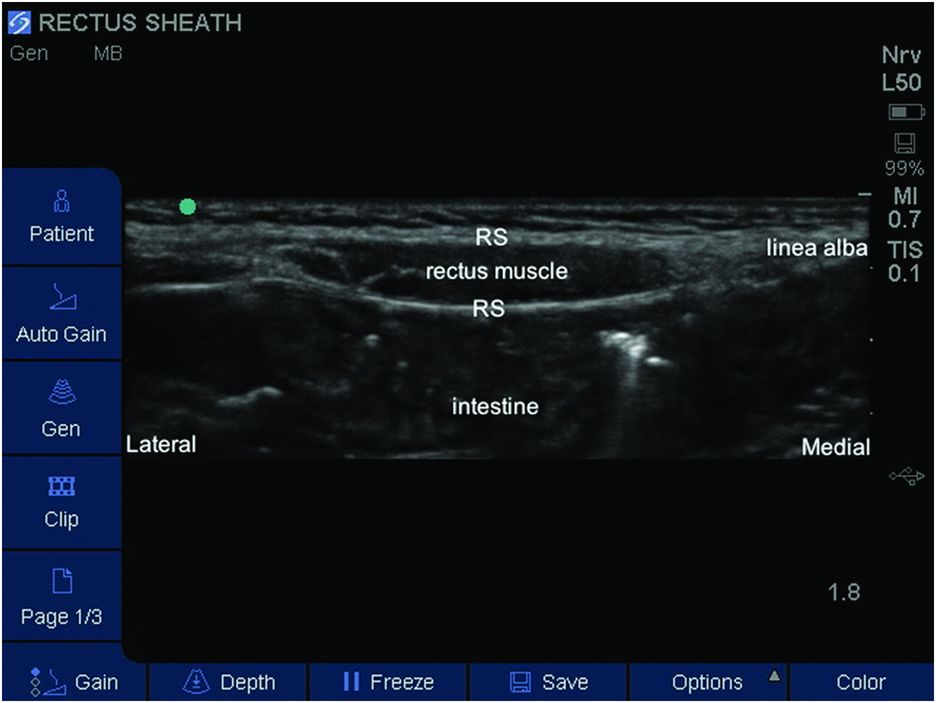
Task: Click the 'rectus muscle' annotation label
Action: [x=497, y=271]
